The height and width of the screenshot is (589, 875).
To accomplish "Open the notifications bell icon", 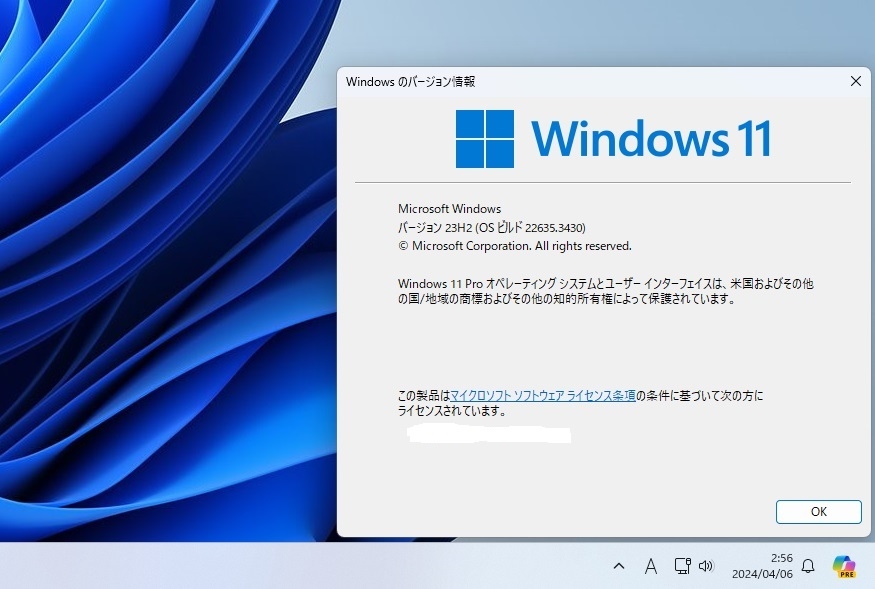I will click(808, 566).
